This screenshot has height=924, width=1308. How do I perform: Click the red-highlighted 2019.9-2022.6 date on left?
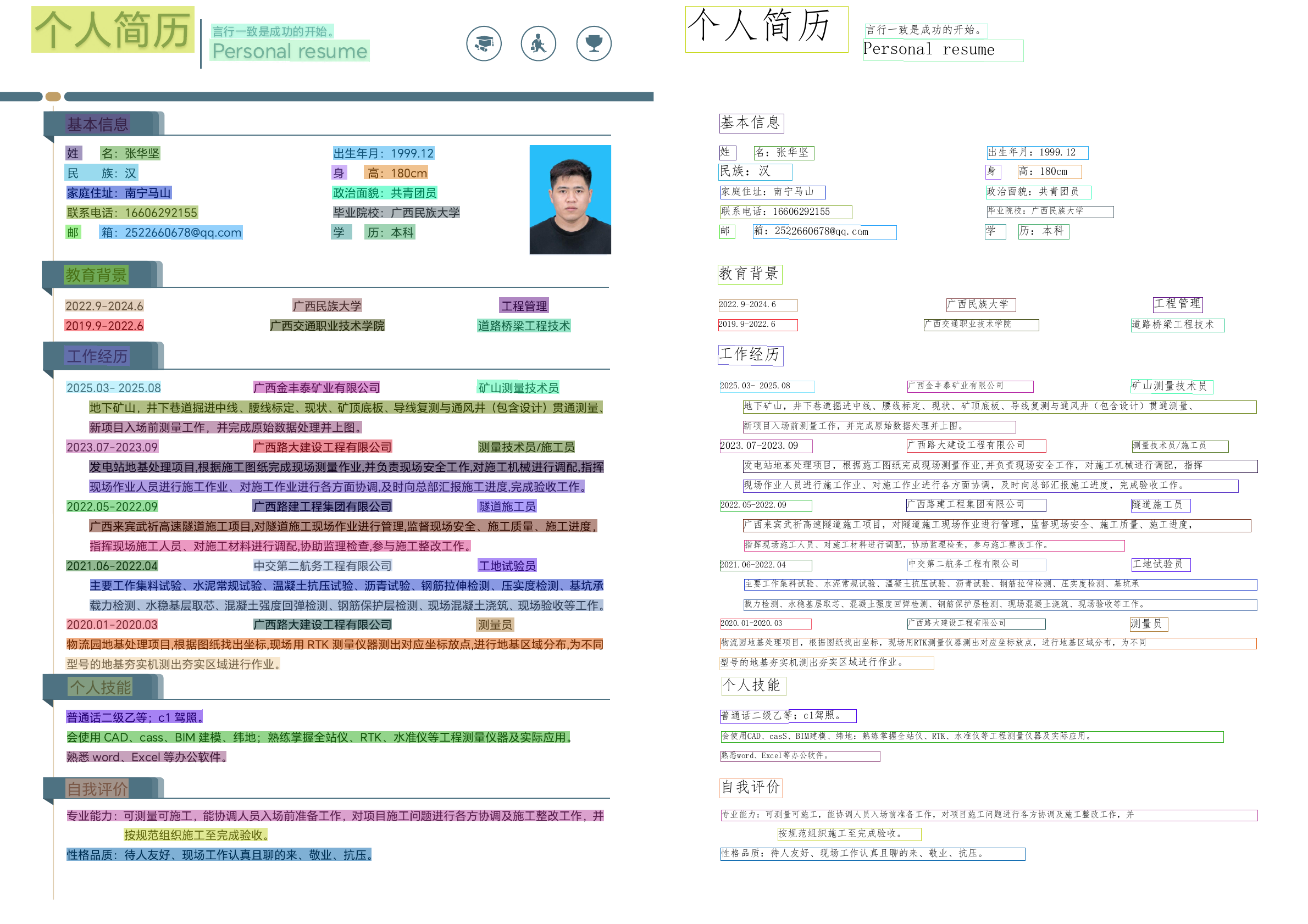[104, 326]
